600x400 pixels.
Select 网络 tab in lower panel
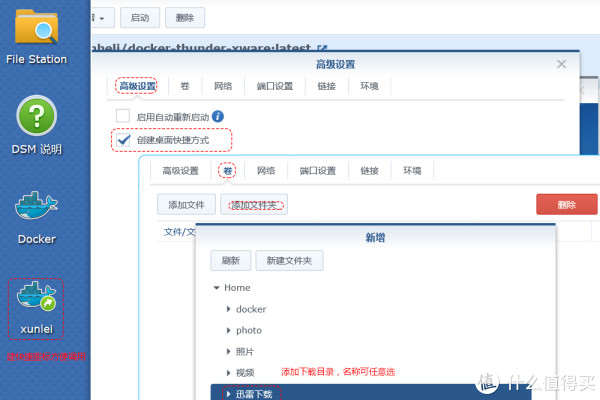coord(266,171)
